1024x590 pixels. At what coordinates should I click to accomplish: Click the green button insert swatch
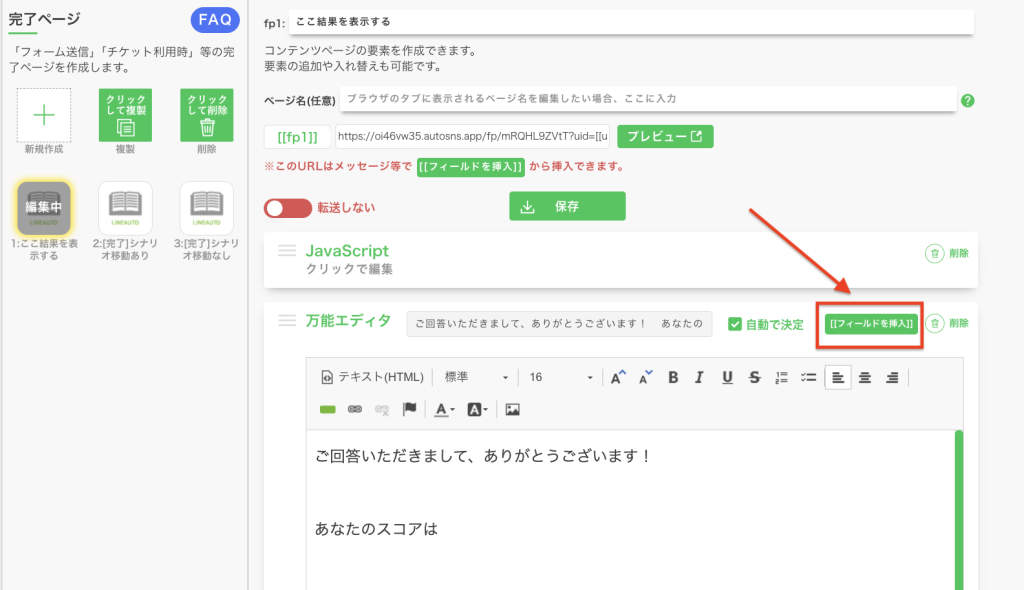tap(327, 409)
